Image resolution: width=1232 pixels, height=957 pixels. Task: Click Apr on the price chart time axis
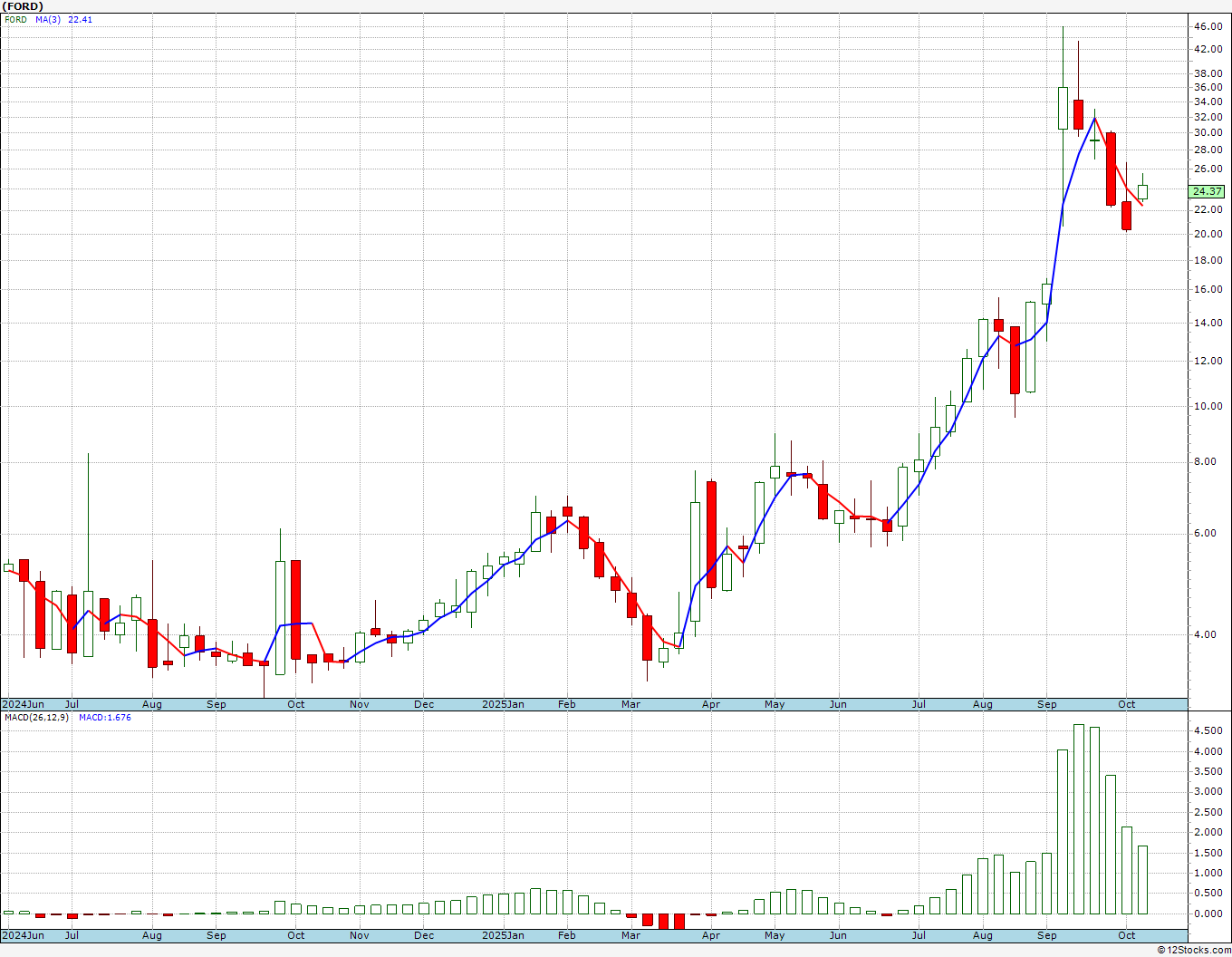pyautogui.click(x=711, y=704)
